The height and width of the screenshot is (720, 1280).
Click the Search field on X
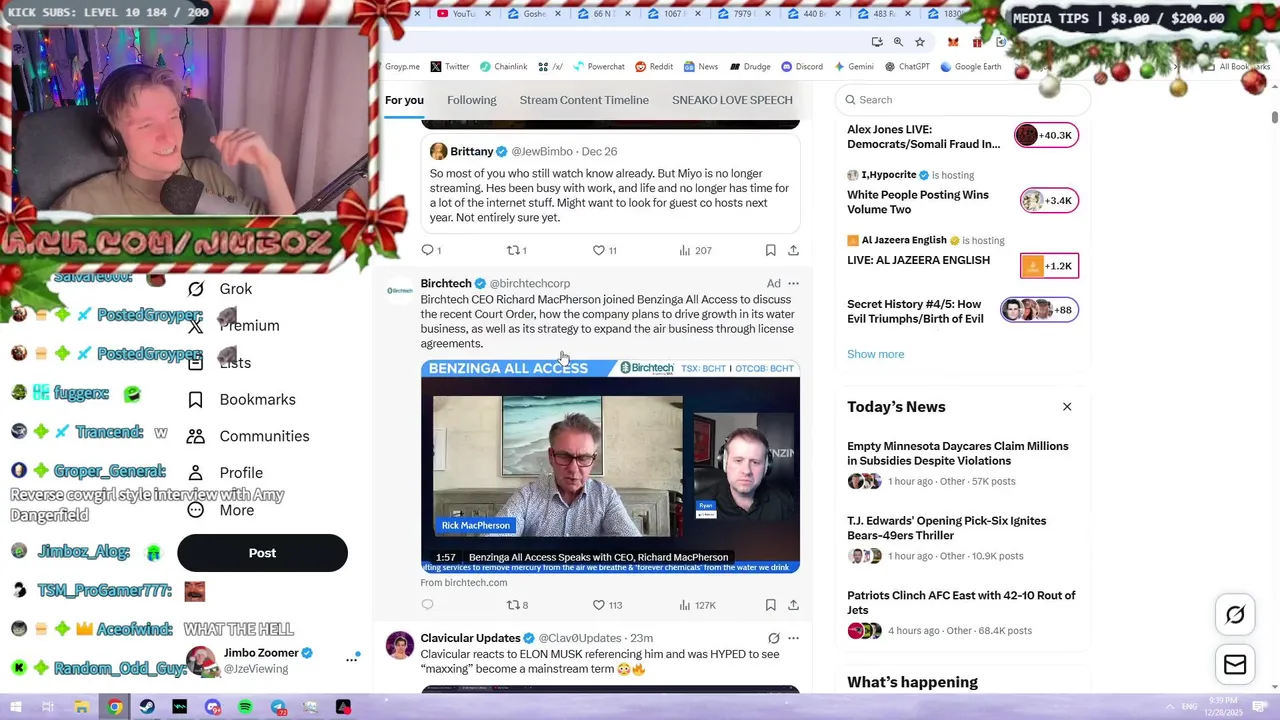[962, 100]
